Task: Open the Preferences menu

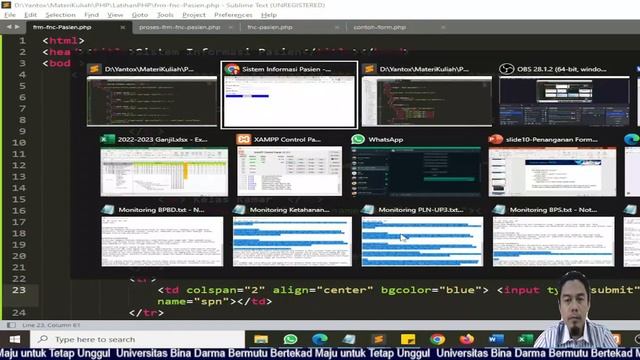Action: tap(233, 15)
